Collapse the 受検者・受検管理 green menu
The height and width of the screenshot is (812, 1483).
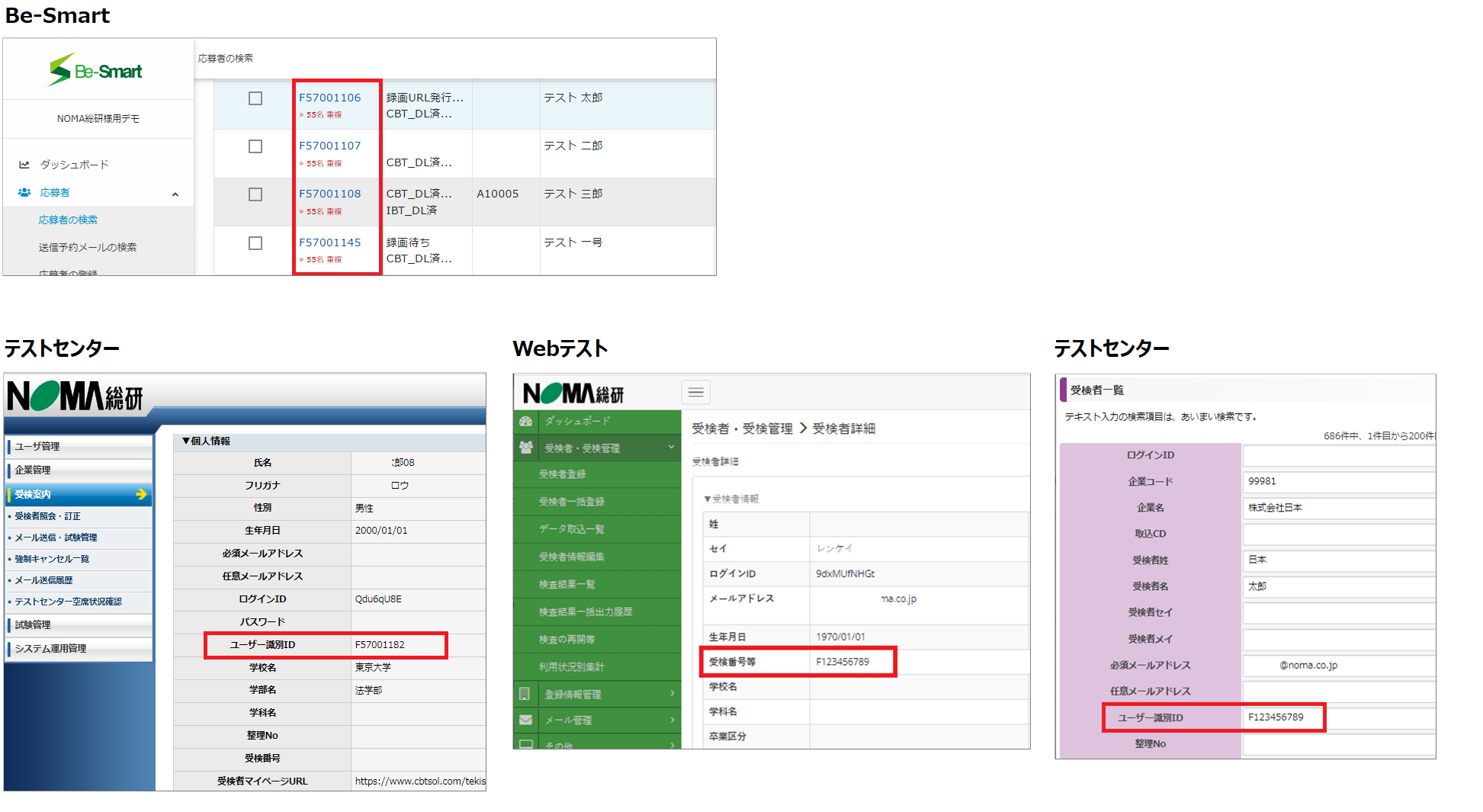coord(671,448)
